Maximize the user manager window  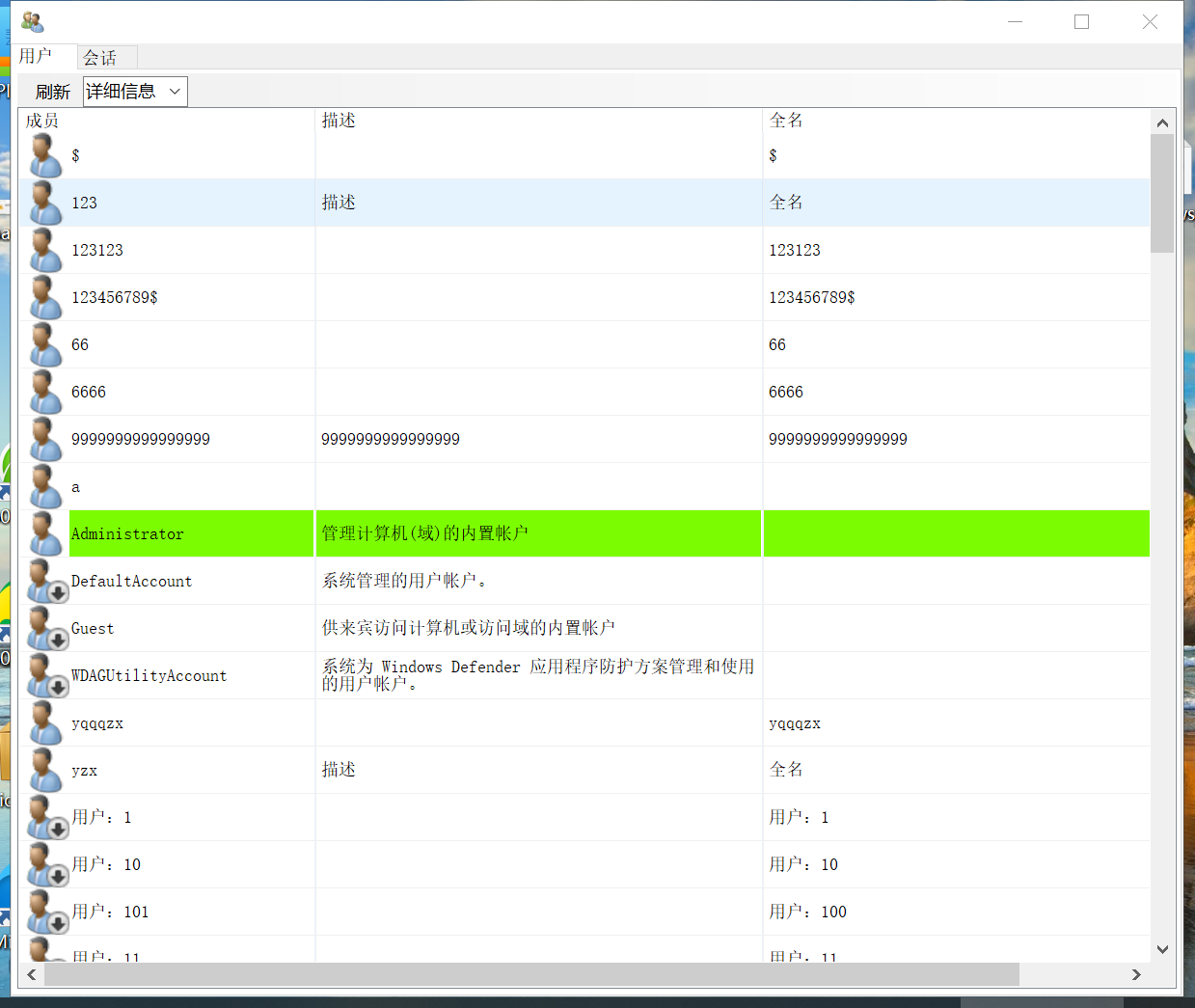point(1082,21)
